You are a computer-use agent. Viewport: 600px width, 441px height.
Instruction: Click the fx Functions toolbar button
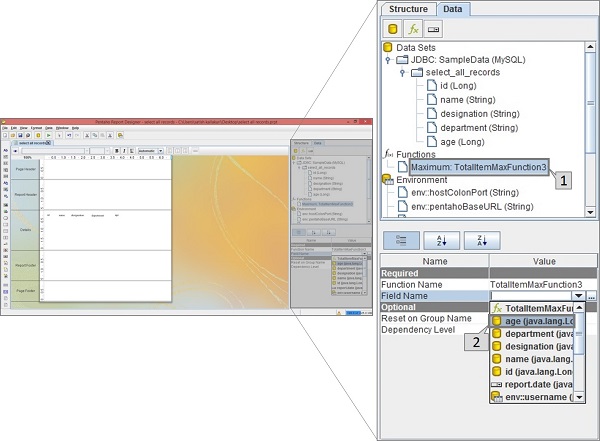pos(414,29)
